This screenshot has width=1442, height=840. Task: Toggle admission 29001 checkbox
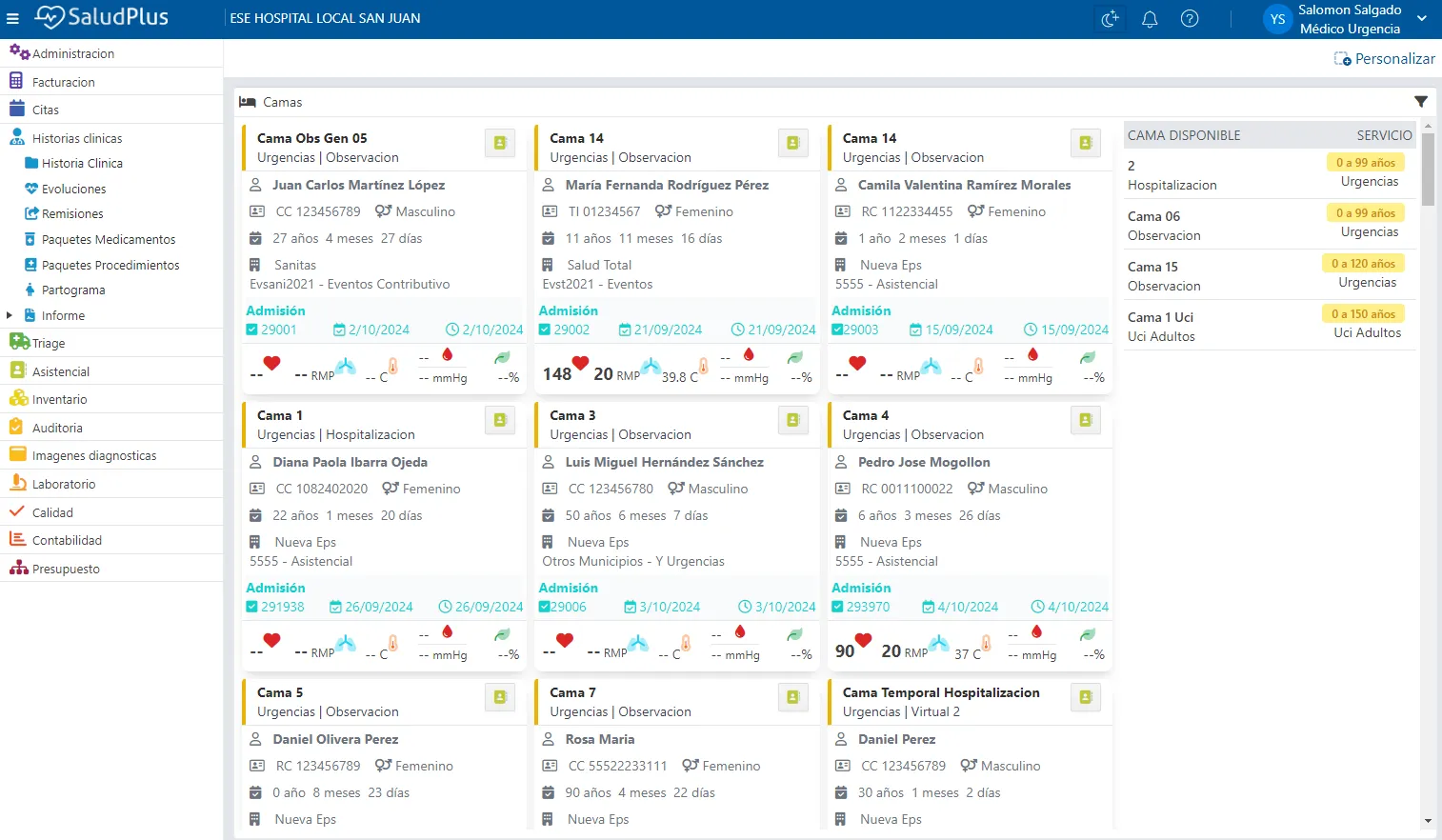251,330
